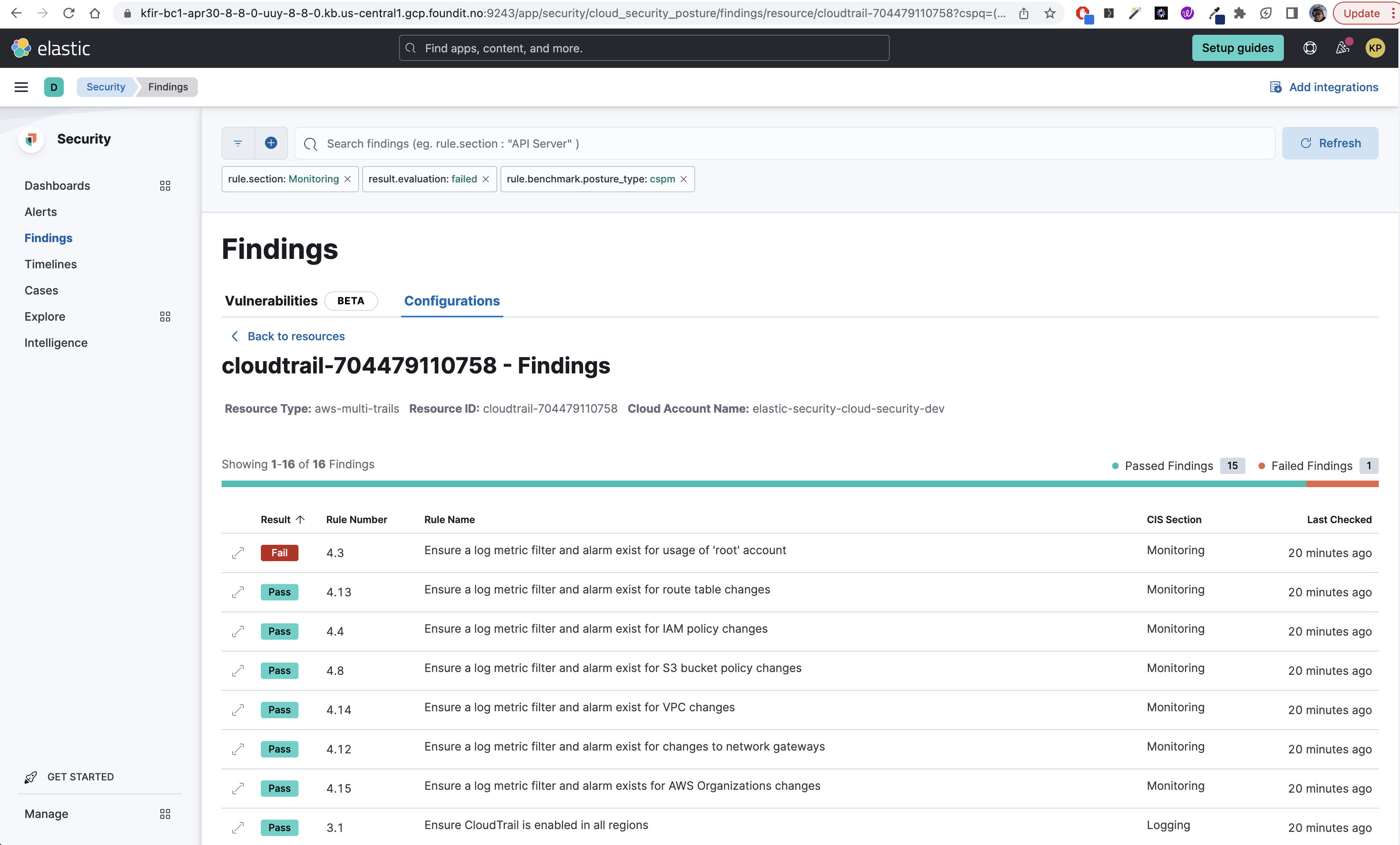Remove the result.evaluation failed filter
Screen dimensions: 1400x845
point(486,178)
